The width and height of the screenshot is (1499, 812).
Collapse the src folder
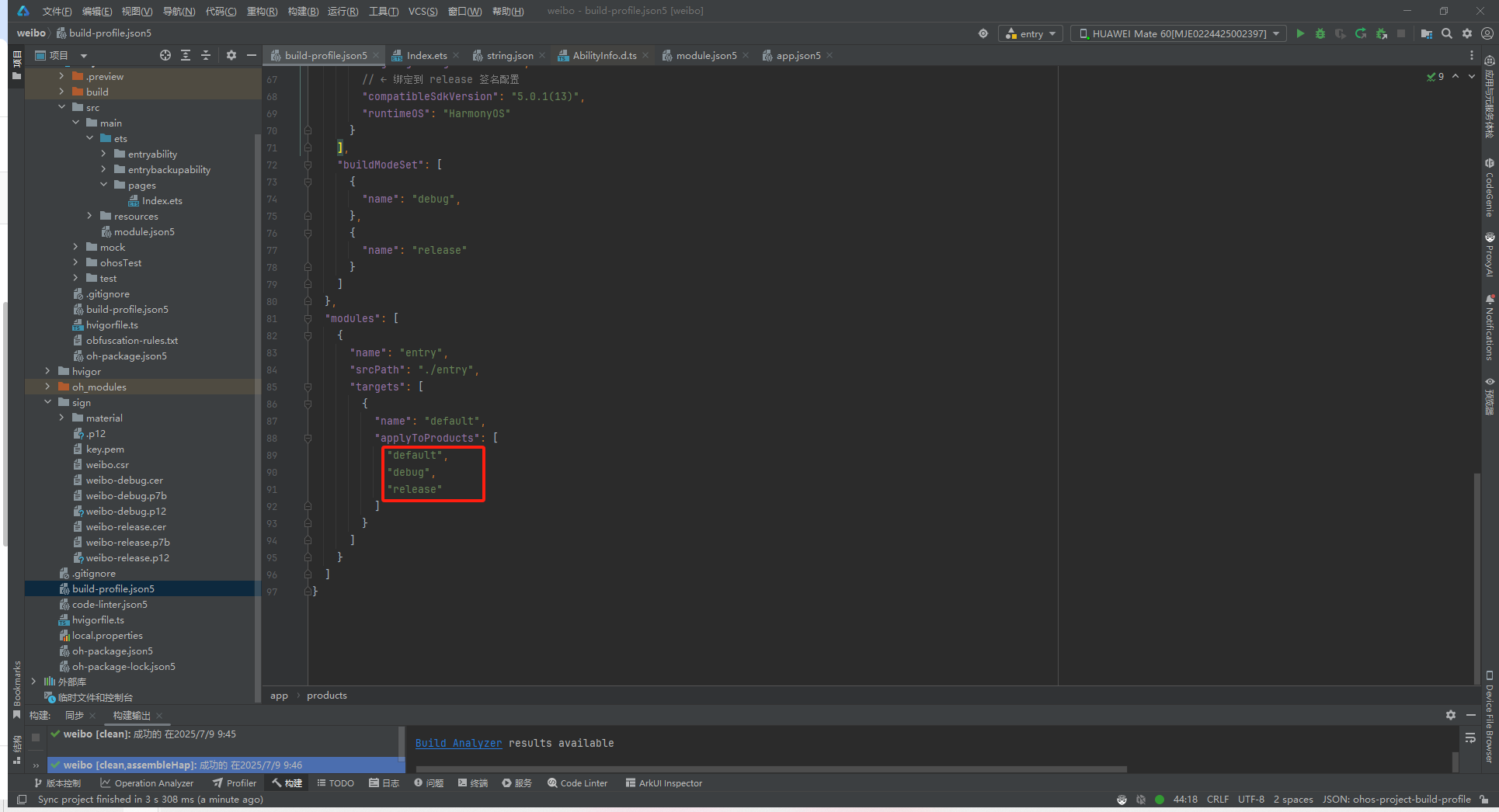point(62,107)
